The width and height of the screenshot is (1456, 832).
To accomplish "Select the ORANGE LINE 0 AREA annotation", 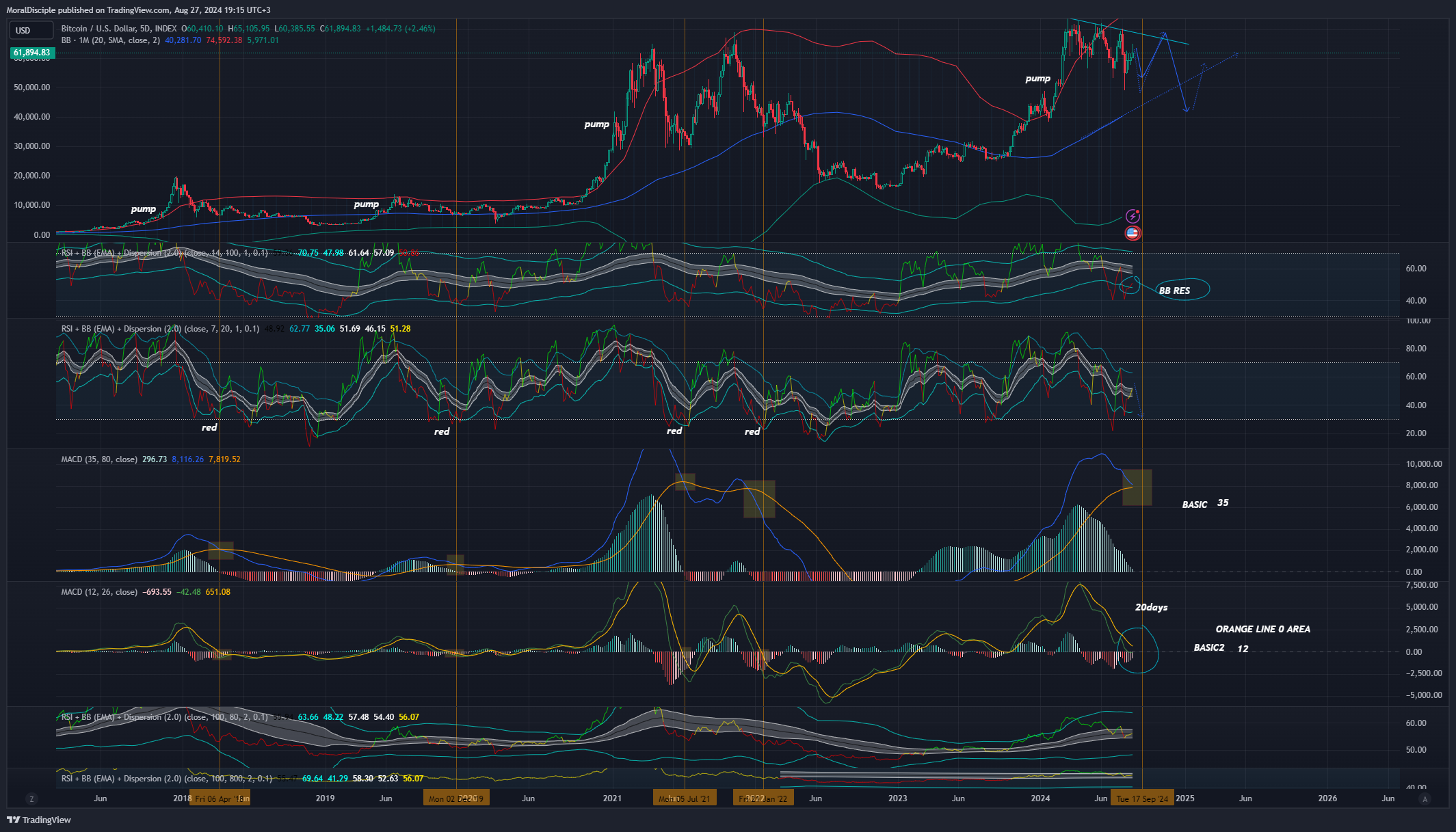I will pos(1262,629).
